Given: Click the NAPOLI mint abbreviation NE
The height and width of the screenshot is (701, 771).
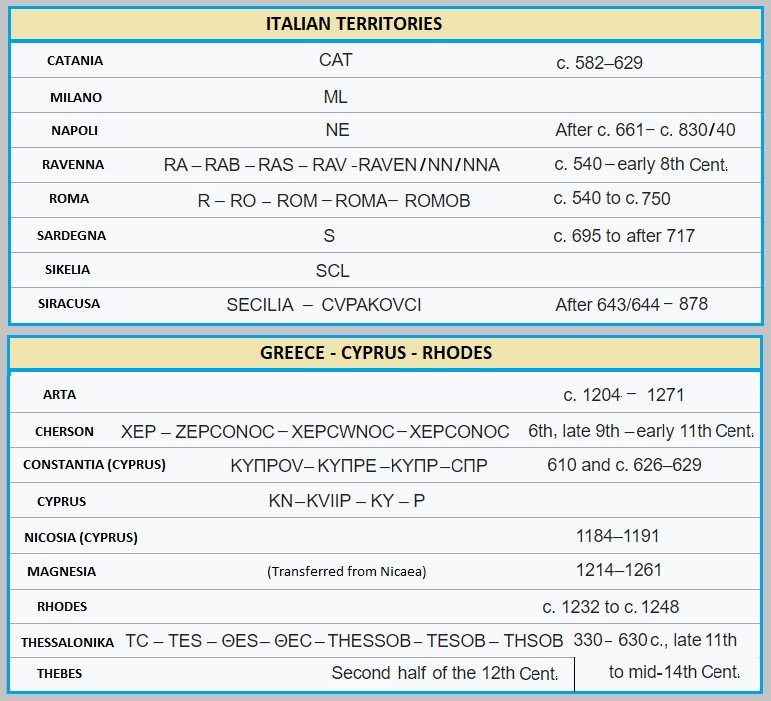Looking at the screenshot, I should (x=337, y=130).
